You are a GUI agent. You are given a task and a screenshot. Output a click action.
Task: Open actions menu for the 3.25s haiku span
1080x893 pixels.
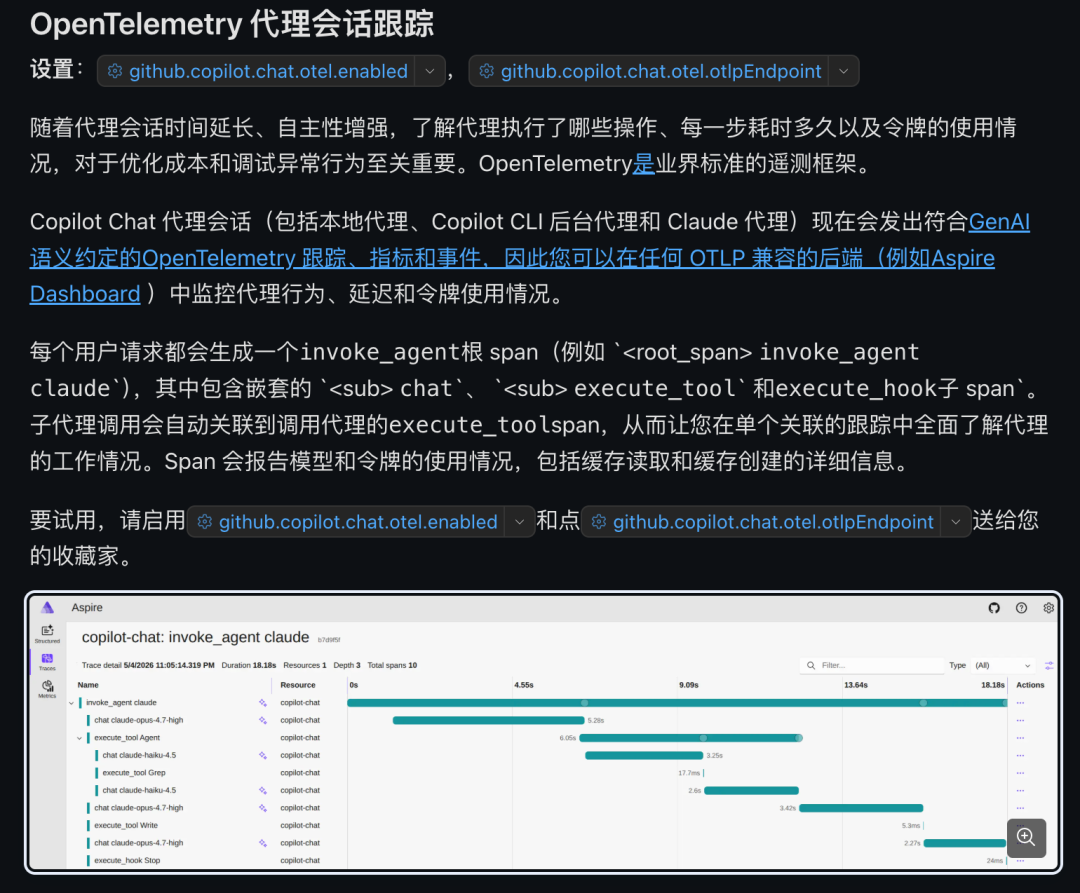click(1020, 755)
